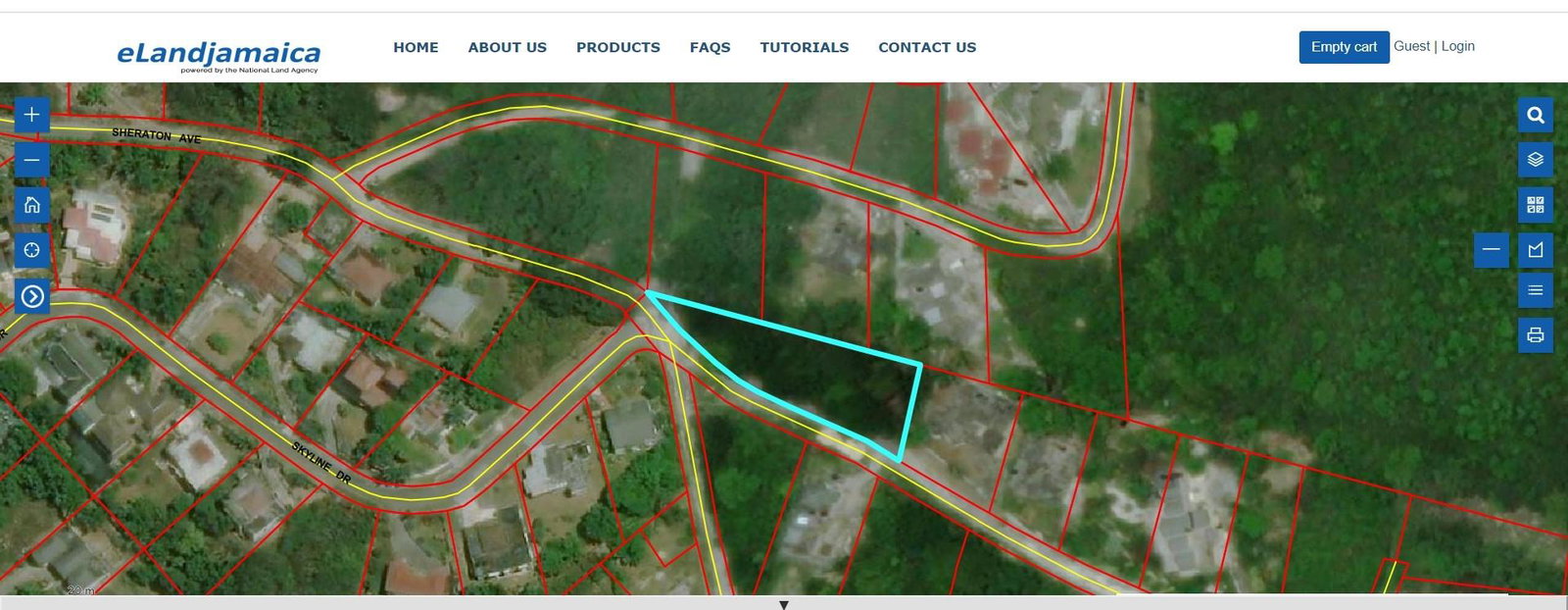The height and width of the screenshot is (610, 1568).
Task: Open the map search tool
Action: point(1535,115)
